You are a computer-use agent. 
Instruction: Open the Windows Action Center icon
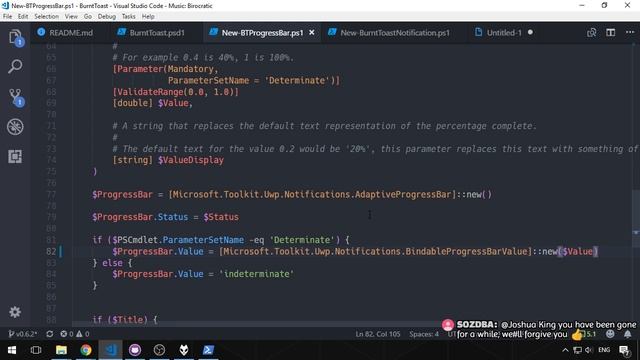[x=624, y=350]
